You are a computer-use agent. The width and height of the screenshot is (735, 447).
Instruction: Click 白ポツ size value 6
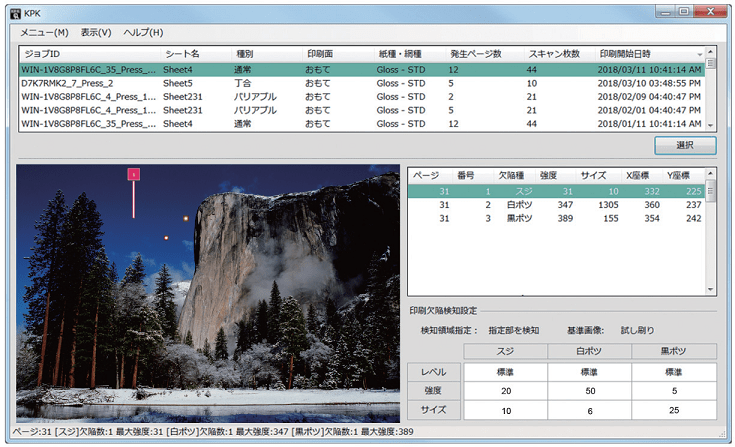[589, 410]
